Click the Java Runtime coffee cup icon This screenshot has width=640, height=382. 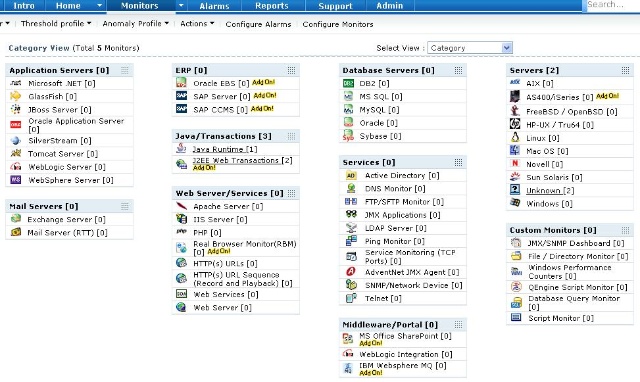[x=181, y=149]
